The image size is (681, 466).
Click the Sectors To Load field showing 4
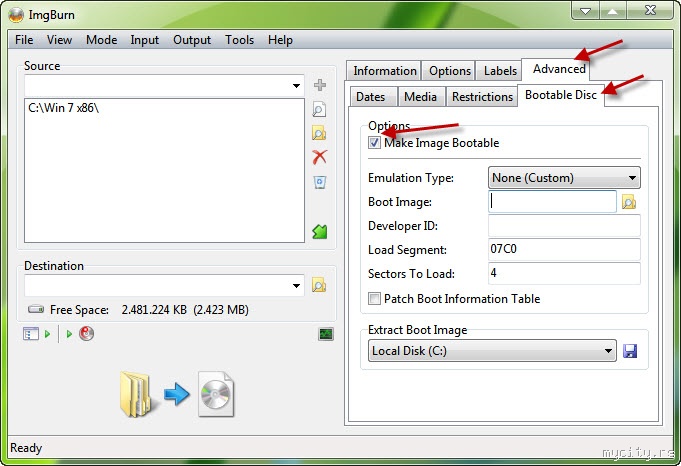click(564, 273)
